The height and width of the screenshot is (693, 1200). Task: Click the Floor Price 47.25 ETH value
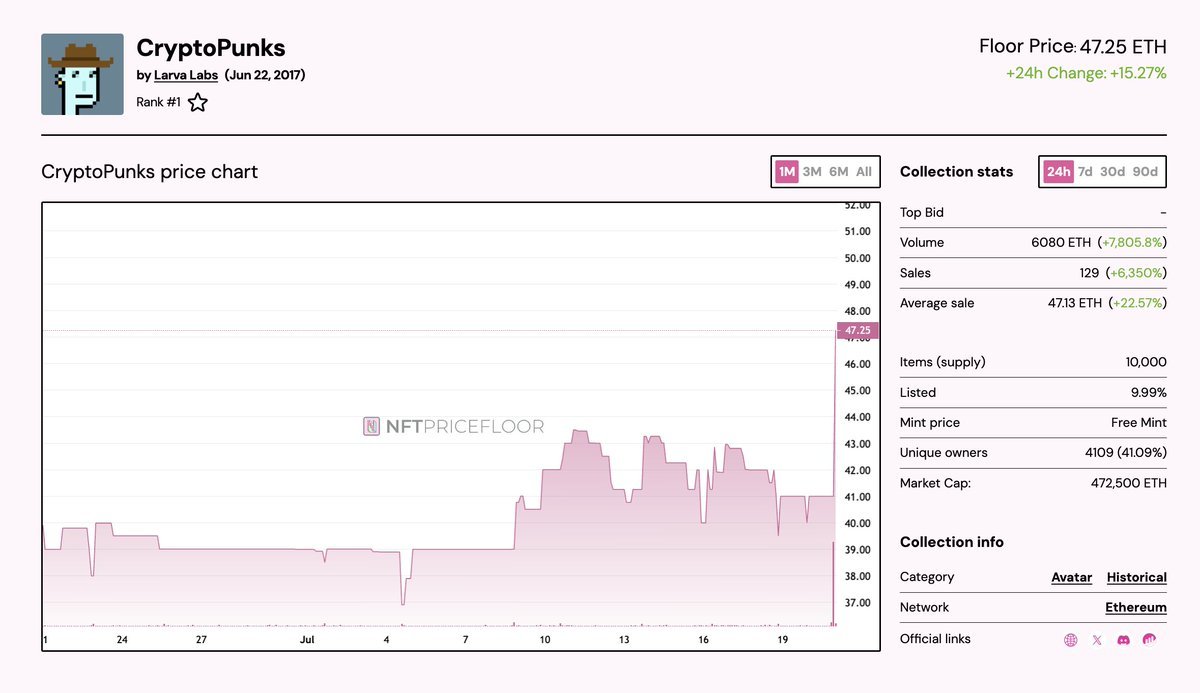click(1123, 46)
